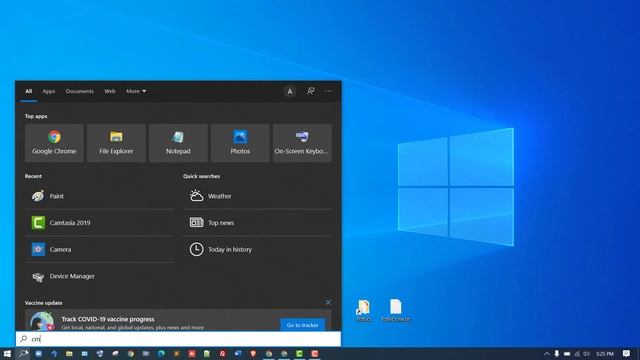Switch to the Web search tab
The width and height of the screenshot is (640, 360).
click(110, 91)
